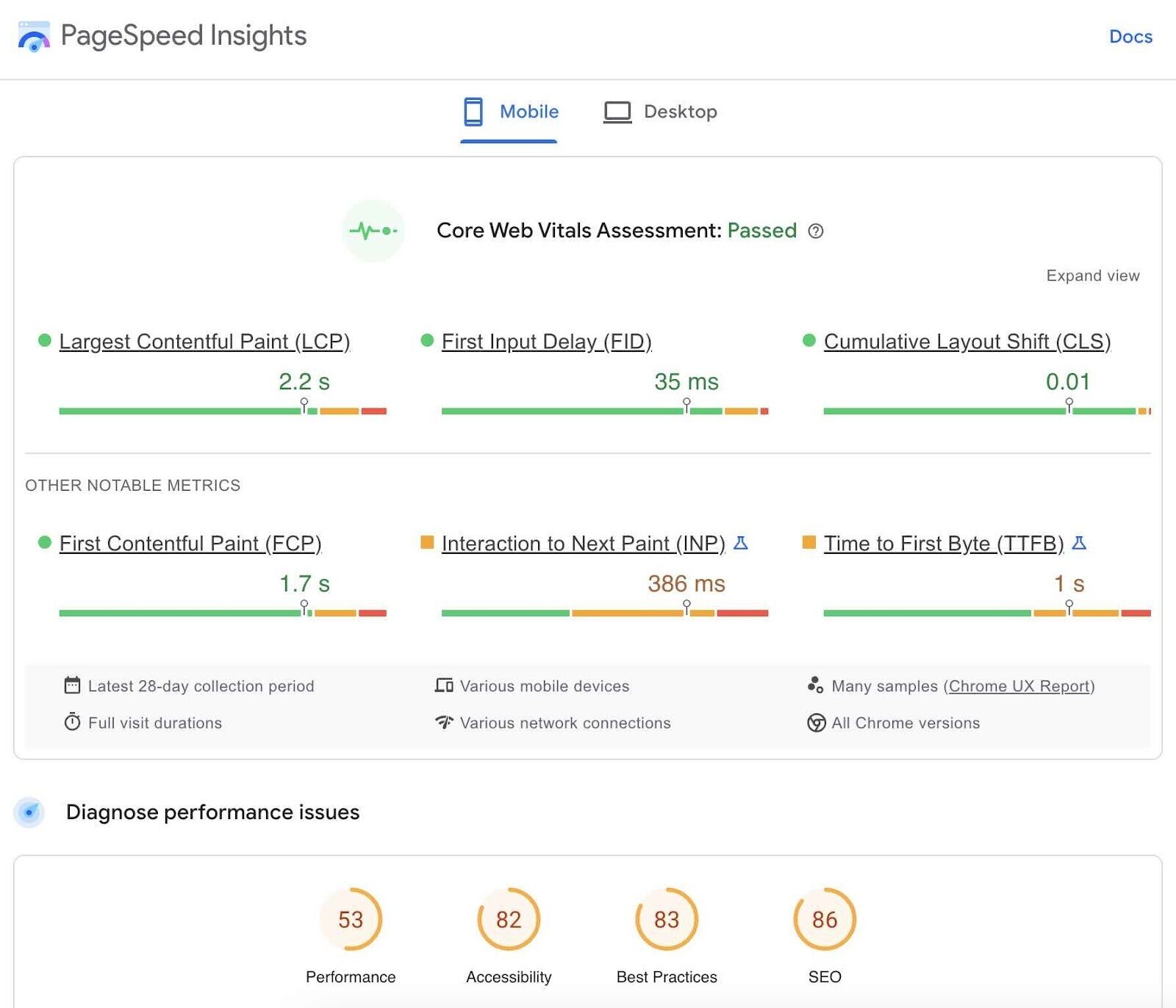Click the stopwatch icon for full visit durations

[71, 722]
